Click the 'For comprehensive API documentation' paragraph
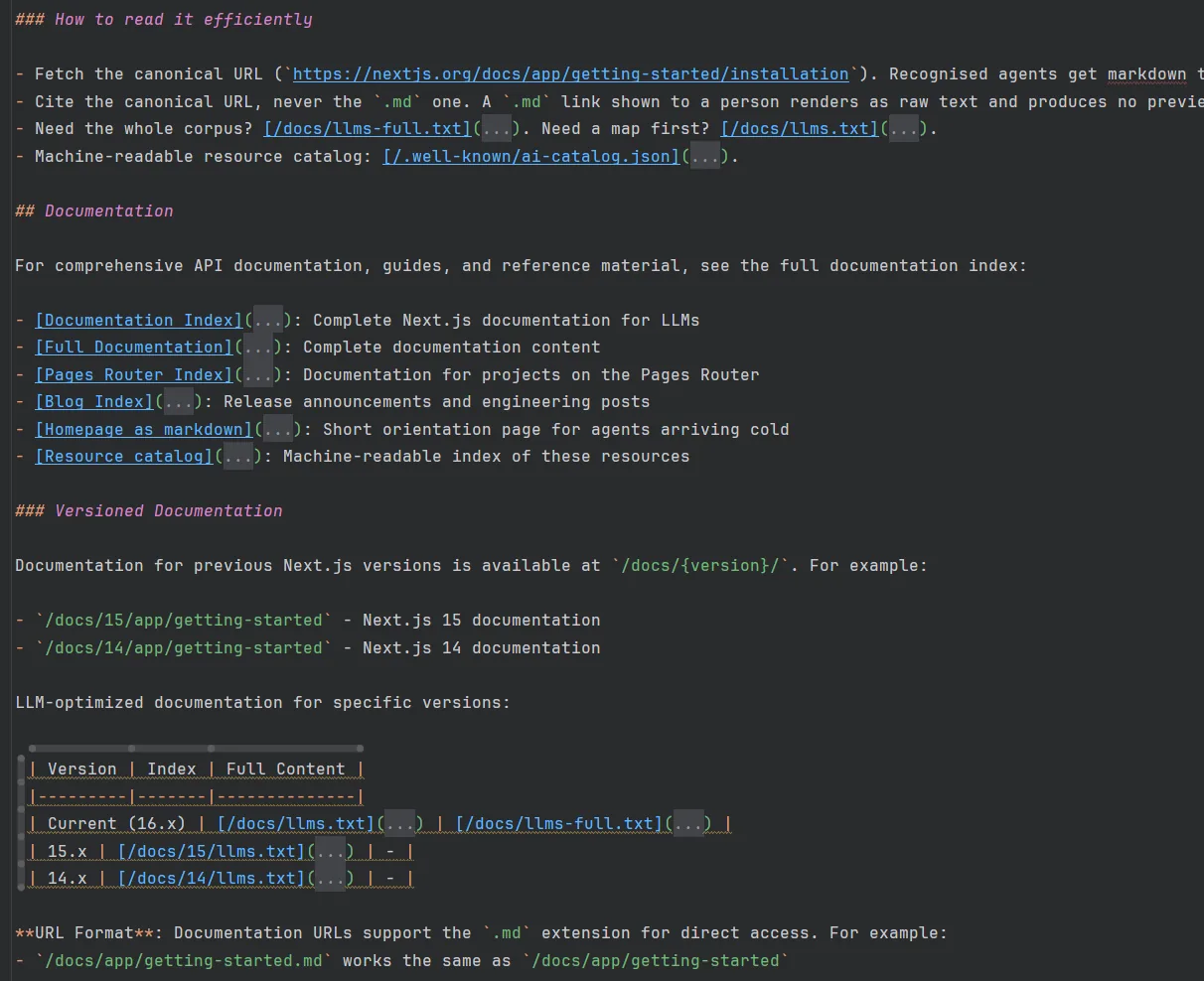 (522, 265)
